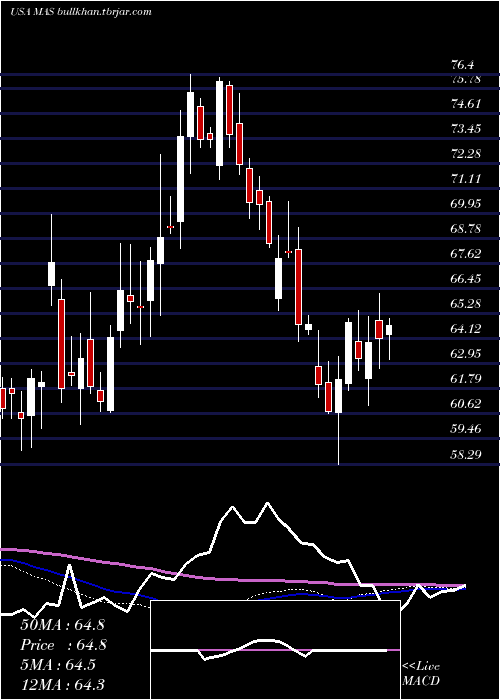Click the 60.62 price axis label
Image resolution: width=500 pixels, height=700 pixels.
click(x=466, y=404)
